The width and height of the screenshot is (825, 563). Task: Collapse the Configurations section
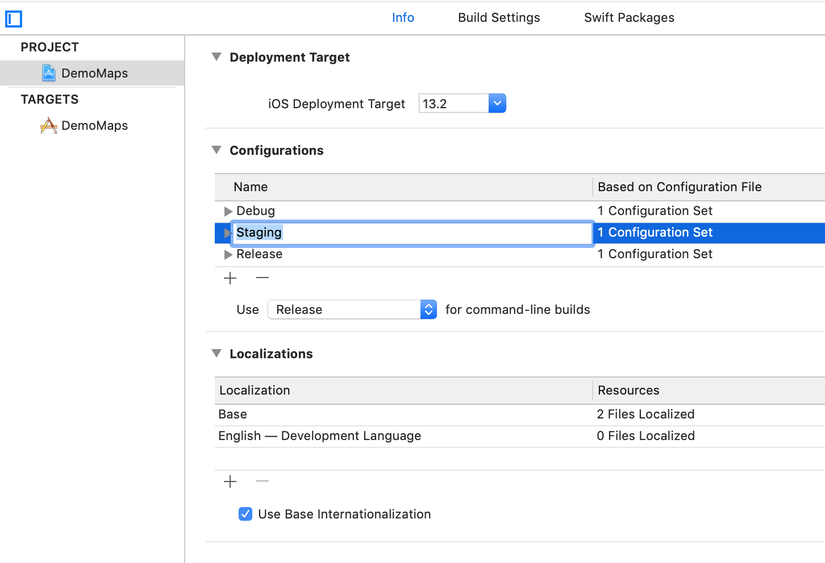click(216, 150)
